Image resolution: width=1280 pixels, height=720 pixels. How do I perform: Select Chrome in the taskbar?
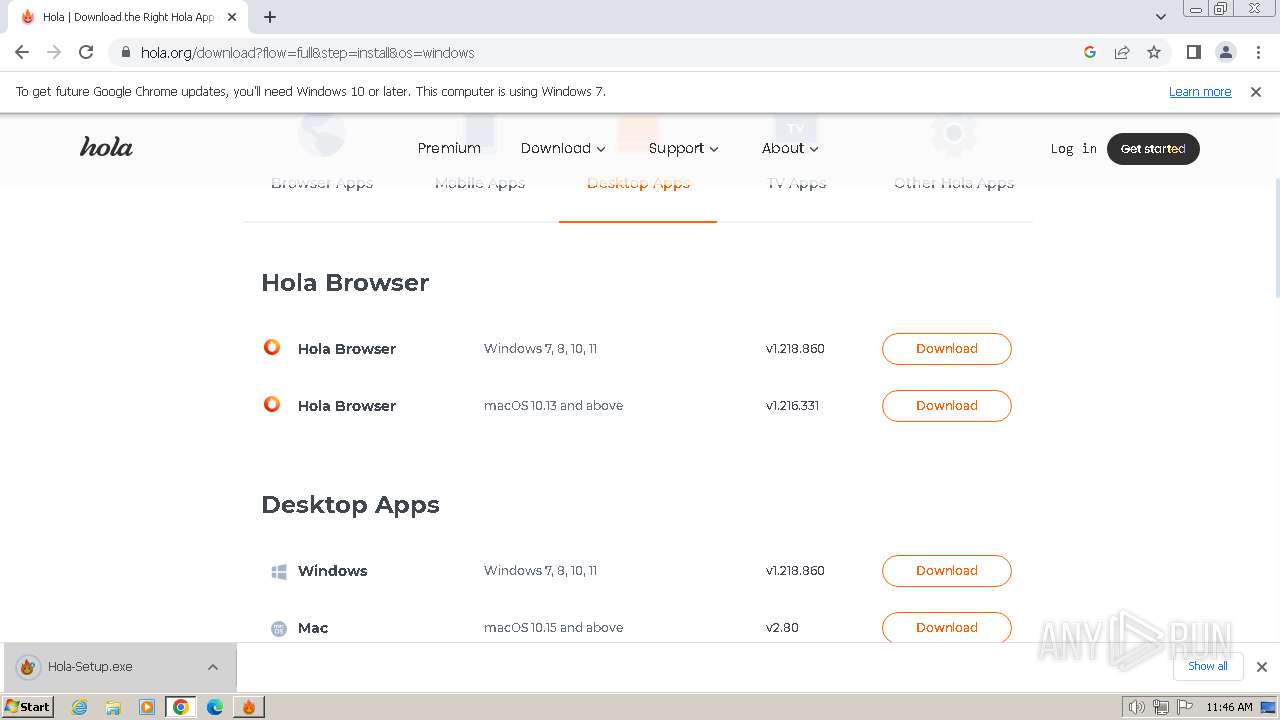coord(181,707)
